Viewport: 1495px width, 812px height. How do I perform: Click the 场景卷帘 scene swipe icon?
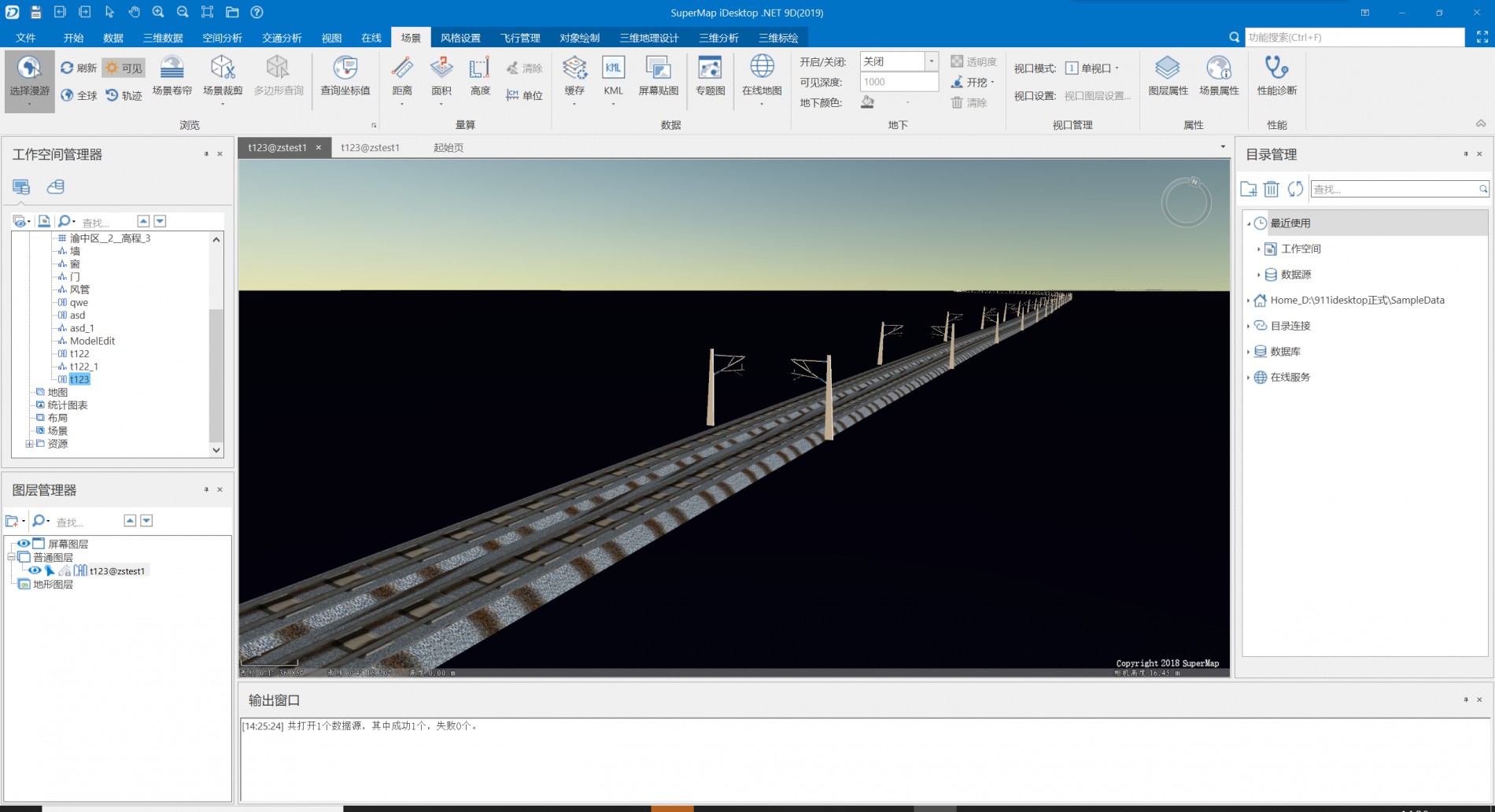[x=172, y=69]
